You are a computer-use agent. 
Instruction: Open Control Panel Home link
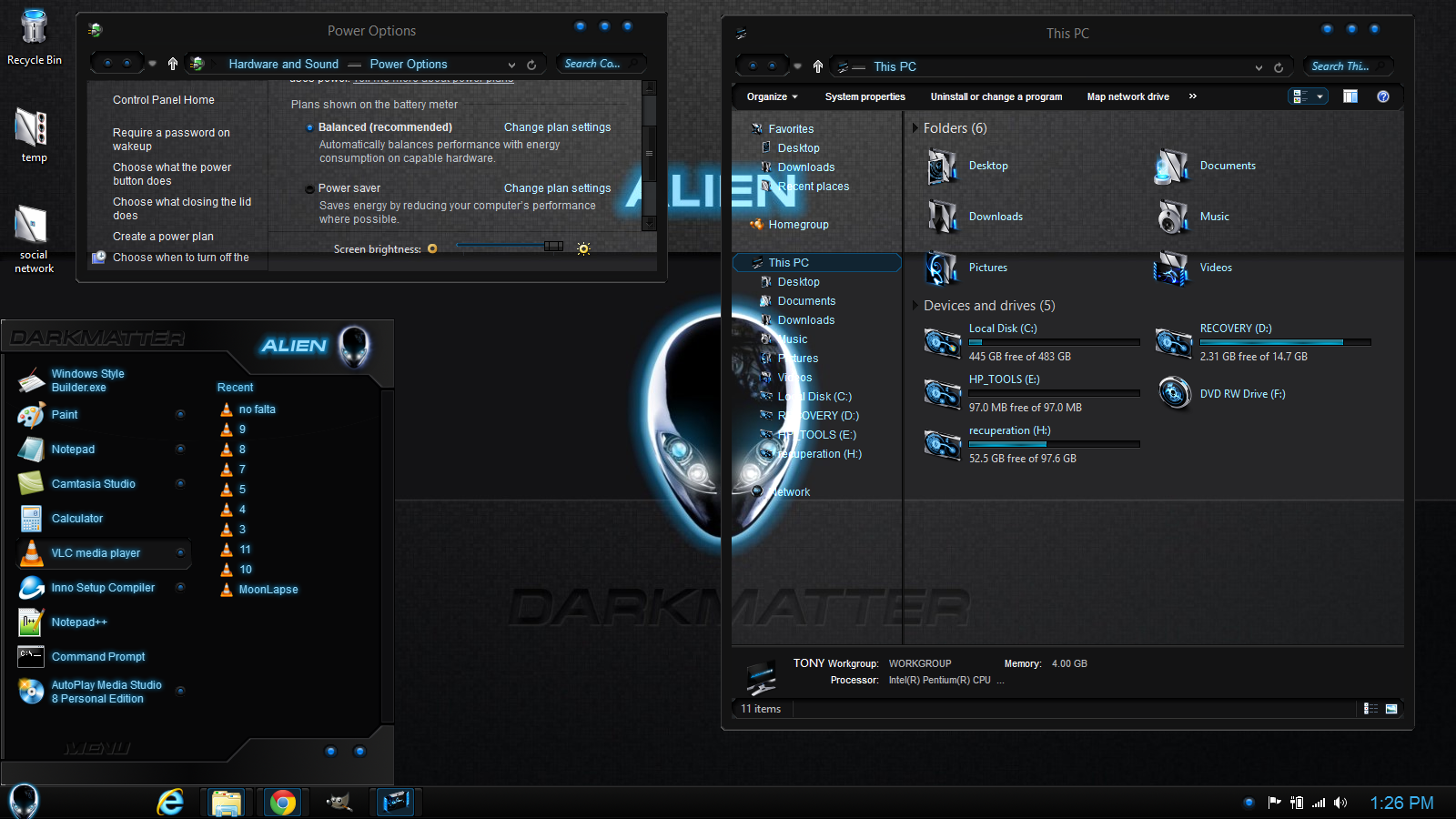[x=164, y=100]
